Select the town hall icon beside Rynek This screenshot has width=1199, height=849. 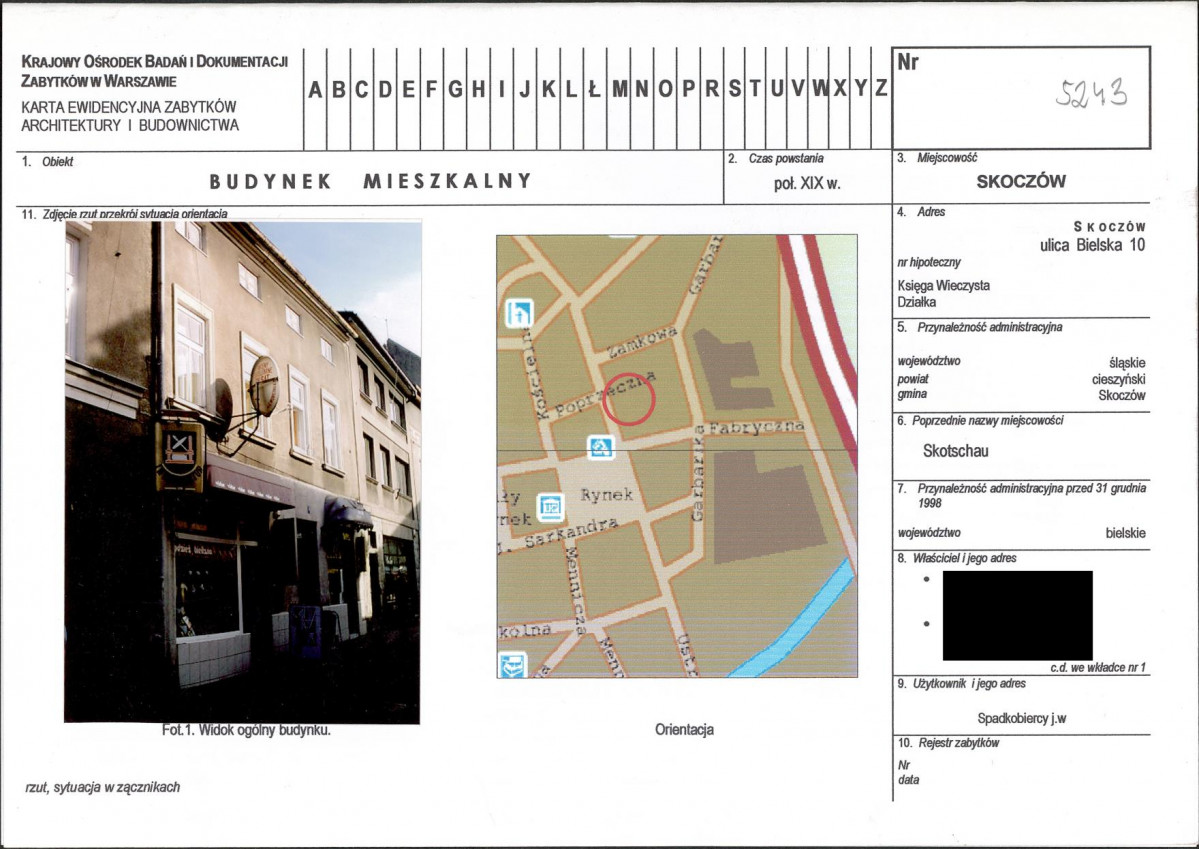(x=551, y=507)
